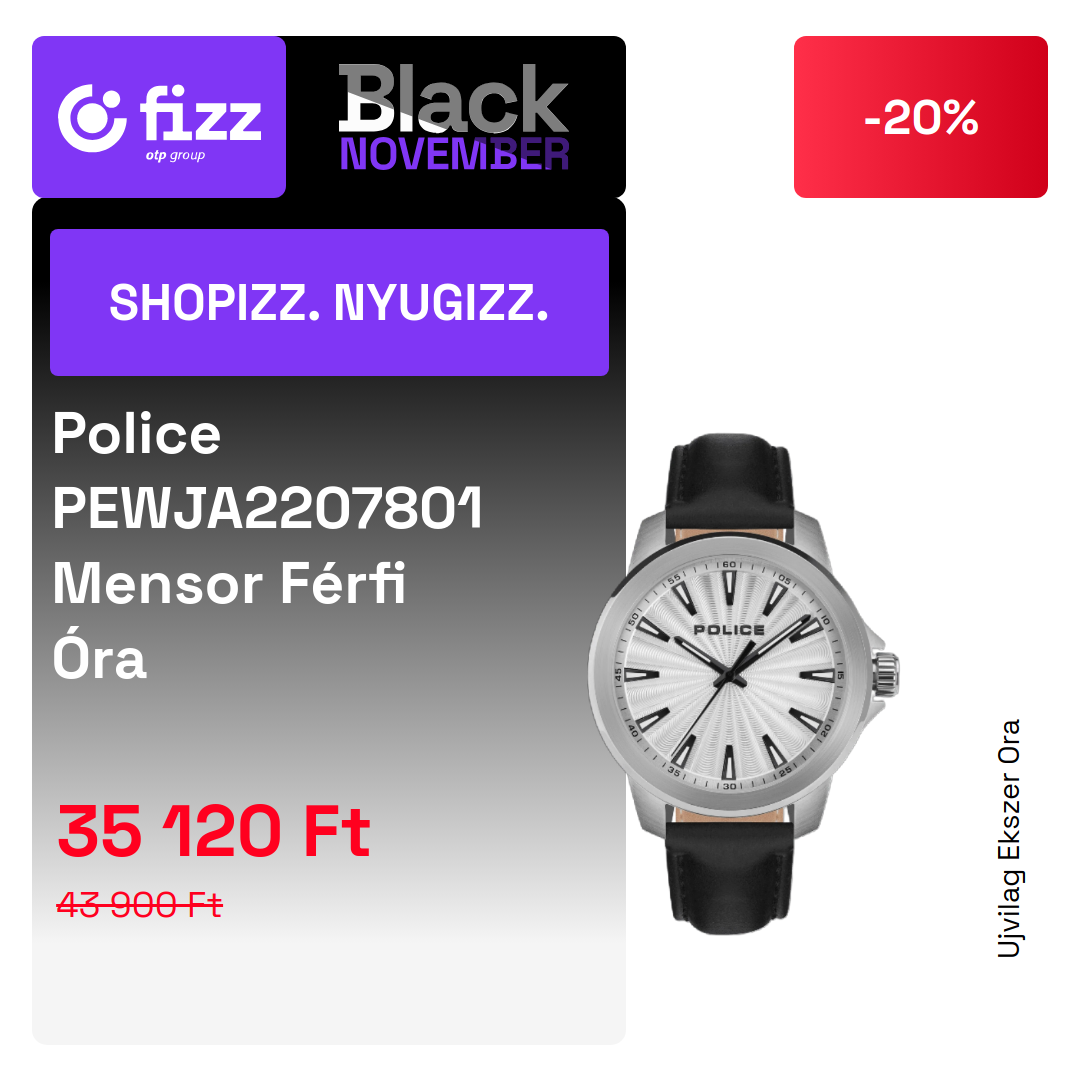Viewport: 1080px width, 1080px height.
Task: Click the fizz otp group logo
Action: [159, 117]
